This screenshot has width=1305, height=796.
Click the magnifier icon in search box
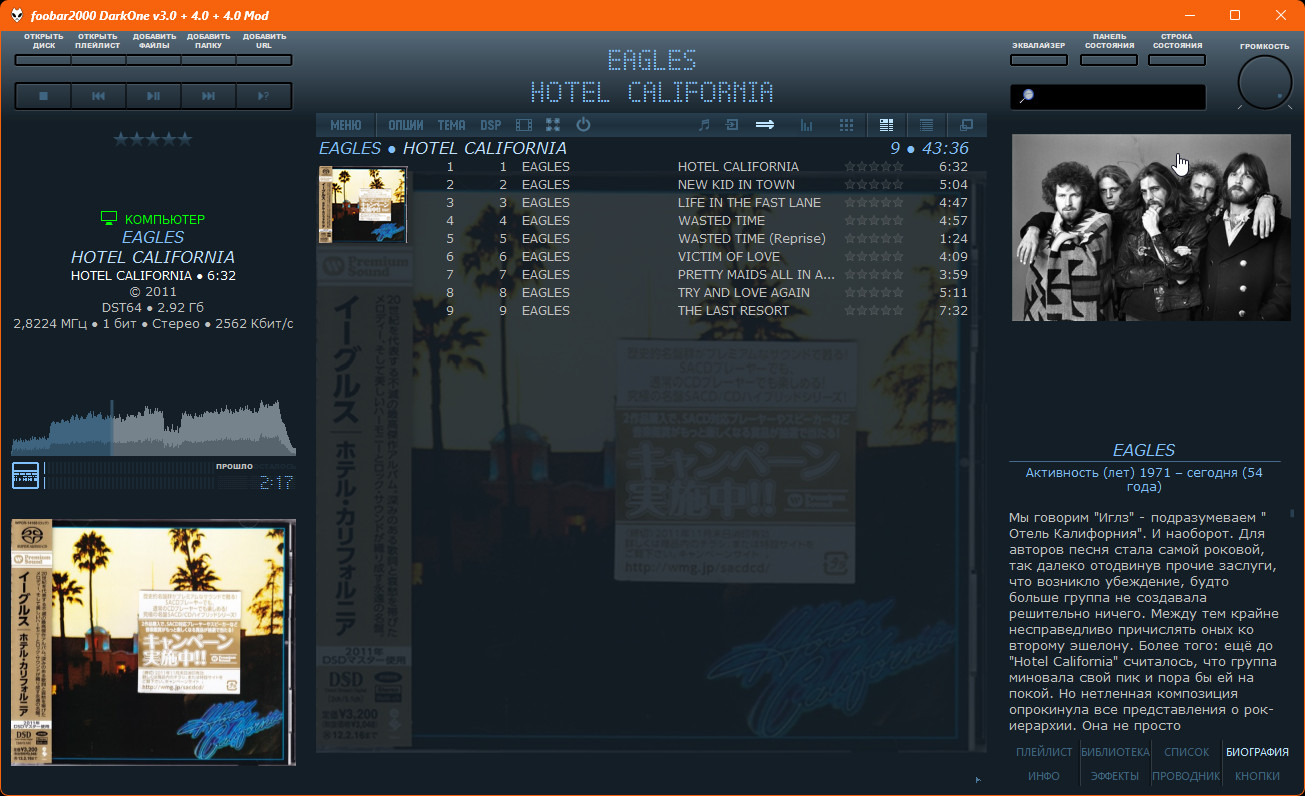1026,97
